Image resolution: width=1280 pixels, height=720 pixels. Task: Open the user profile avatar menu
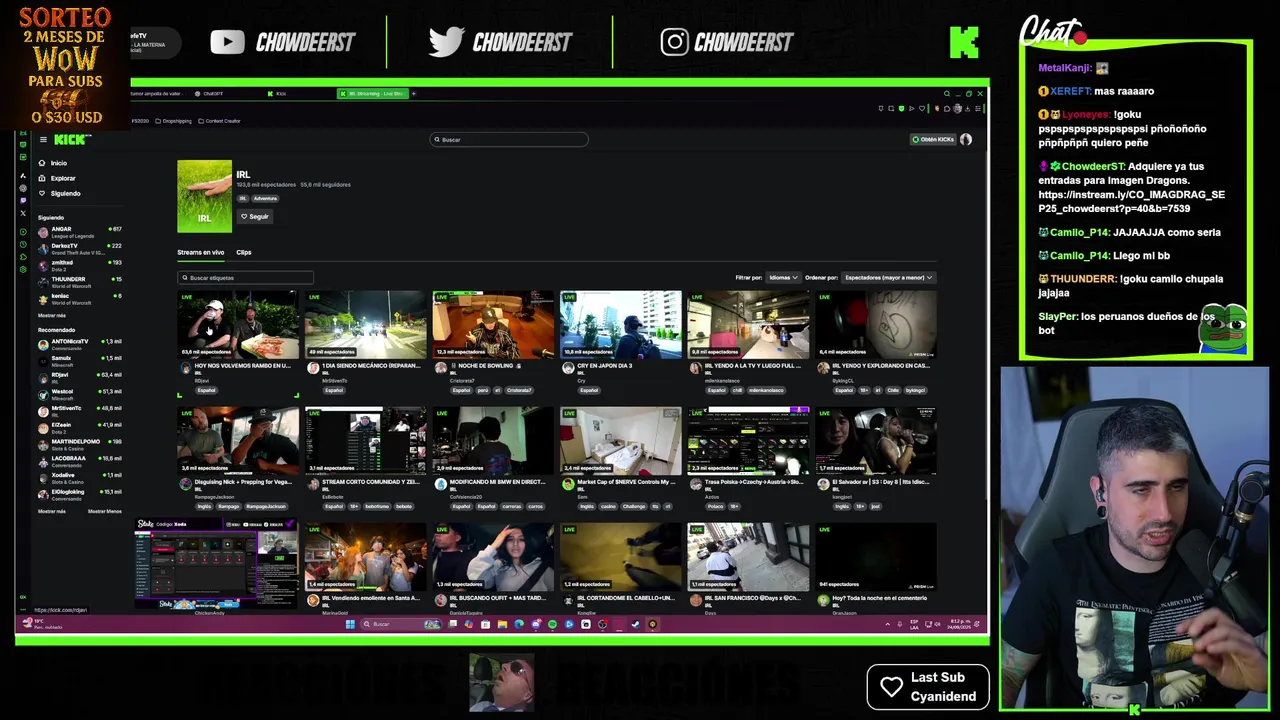pos(966,139)
